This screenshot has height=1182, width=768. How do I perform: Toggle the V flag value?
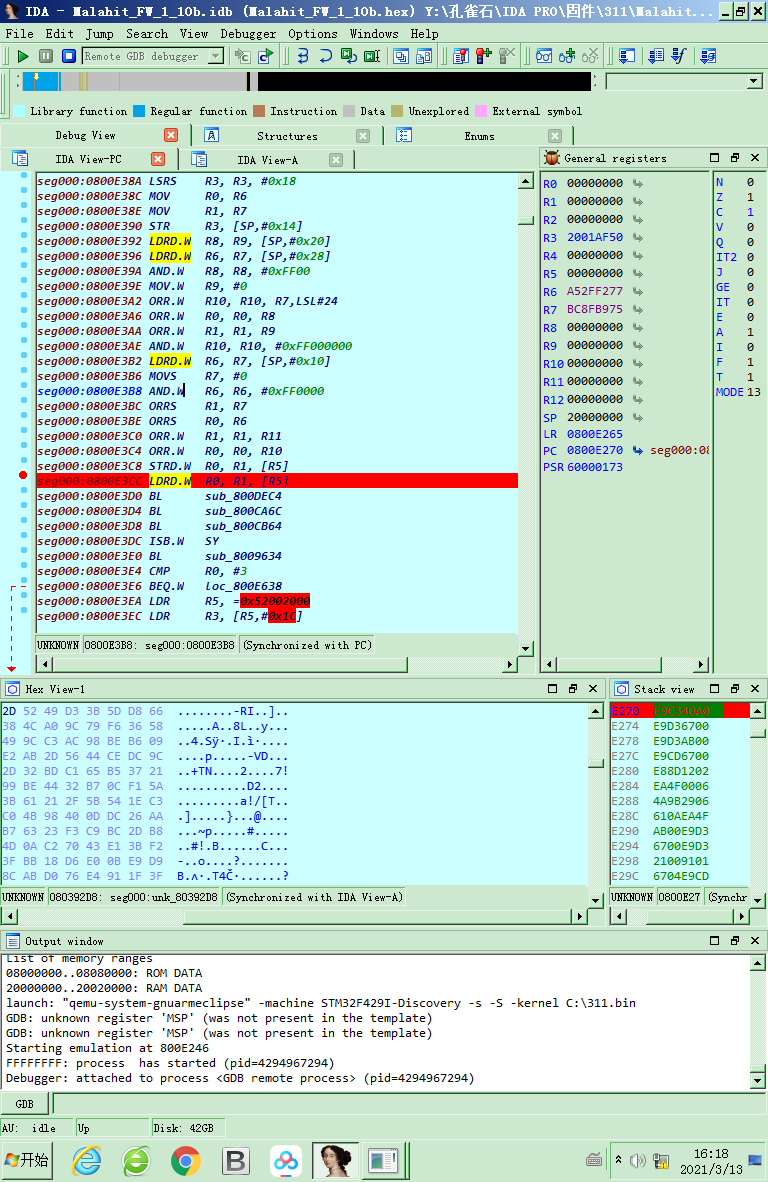click(x=750, y=228)
